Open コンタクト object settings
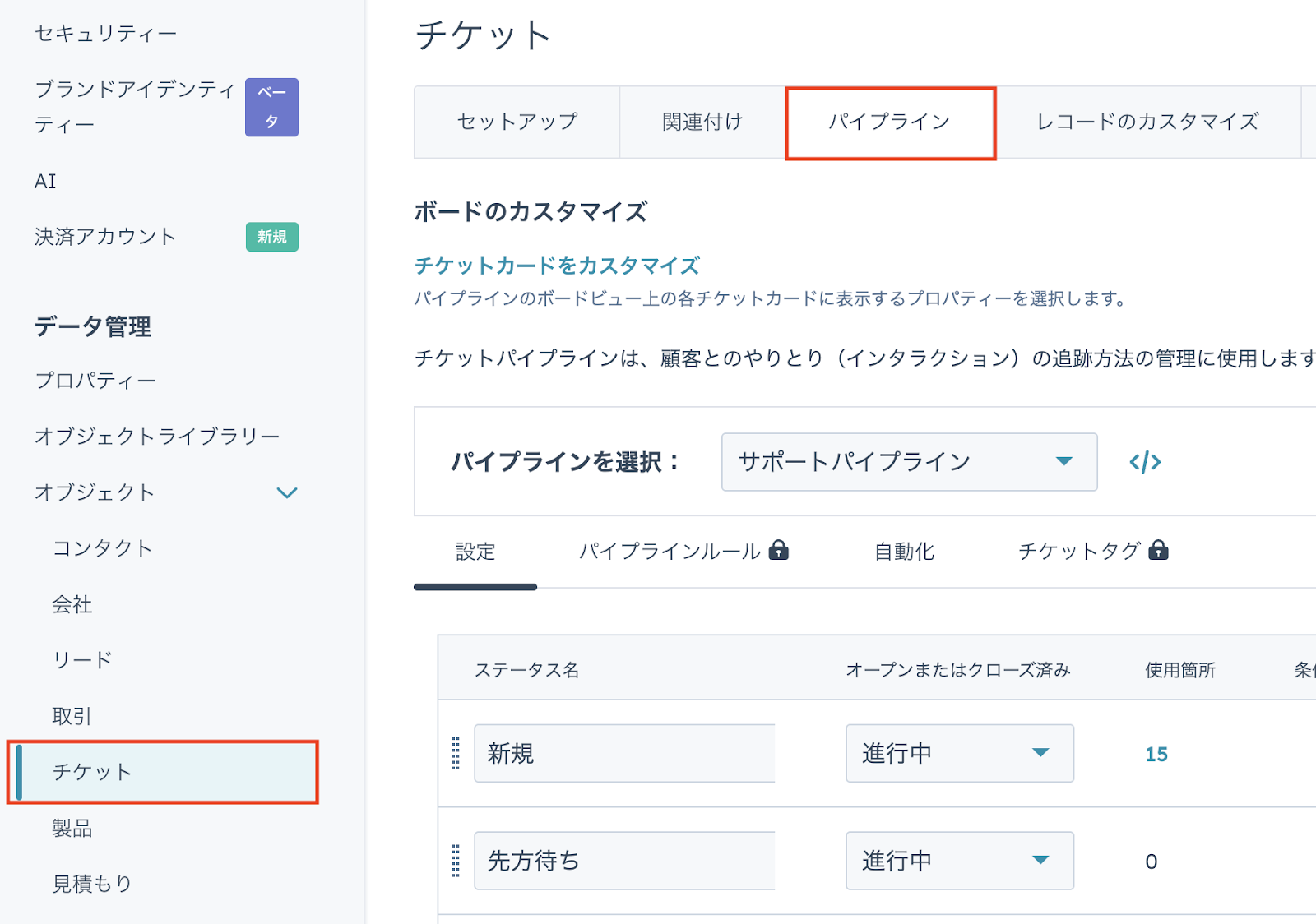1316x924 pixels. 103,548
